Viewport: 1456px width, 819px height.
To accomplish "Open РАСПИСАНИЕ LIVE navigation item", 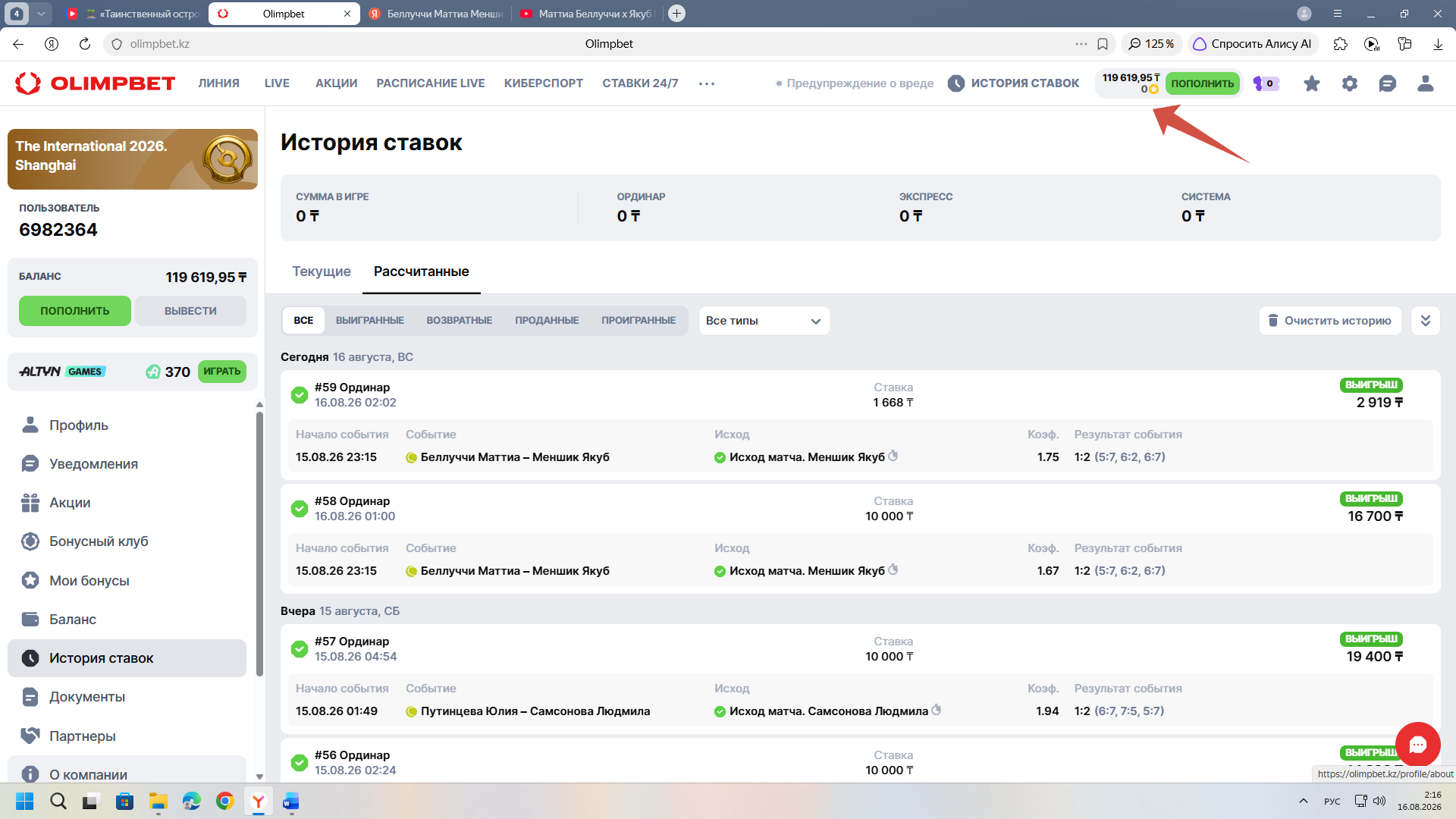I will [x=431, y=83].
